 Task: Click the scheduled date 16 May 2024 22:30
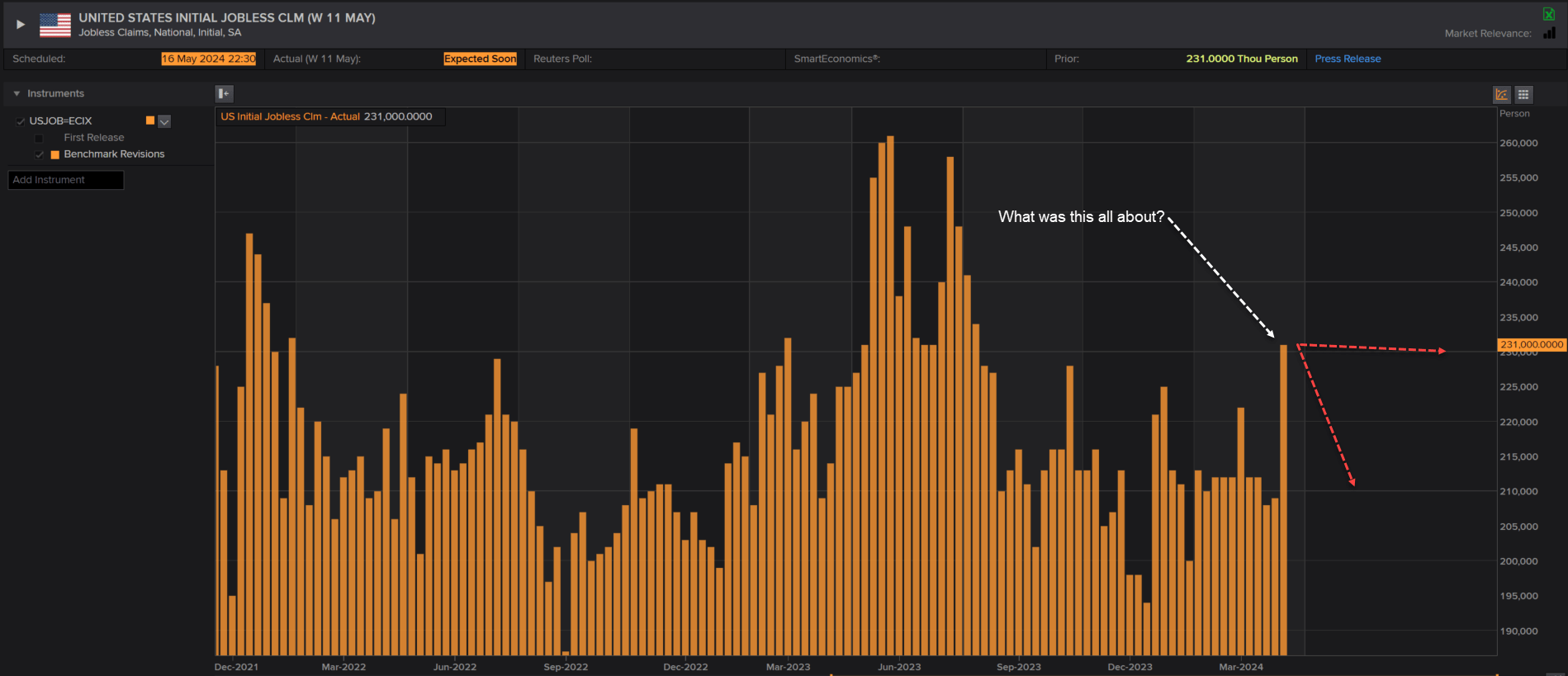209,59
